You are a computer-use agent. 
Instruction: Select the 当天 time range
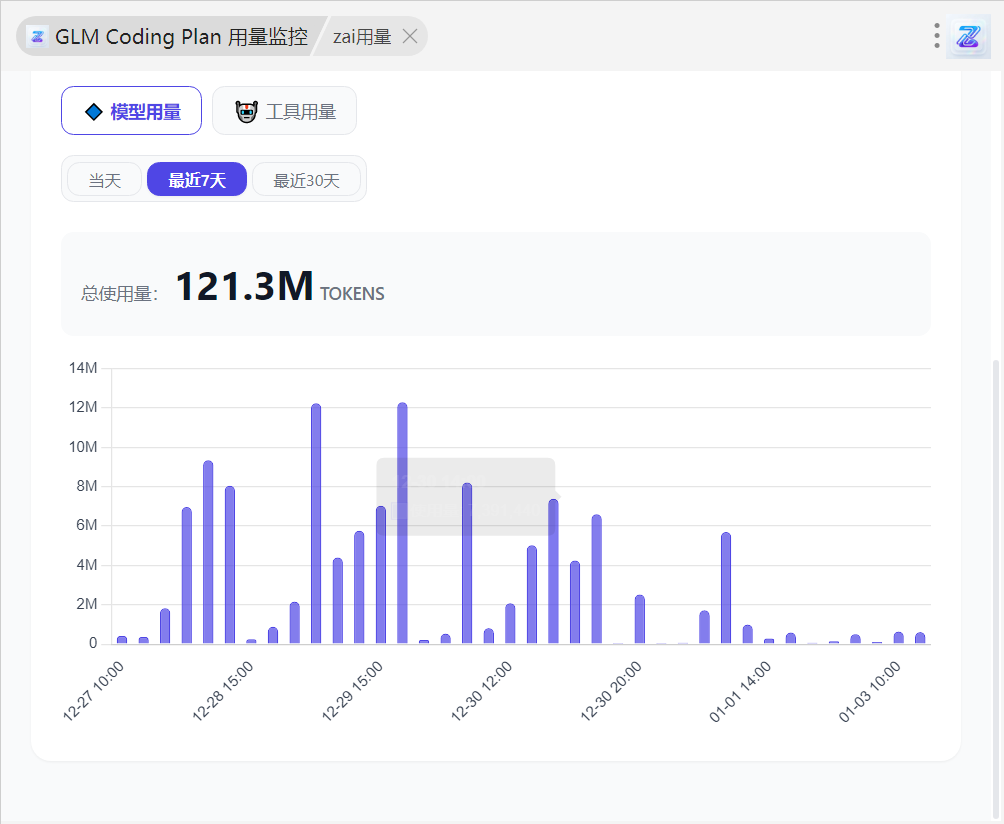pyautogui.click(x=104, y=180)
